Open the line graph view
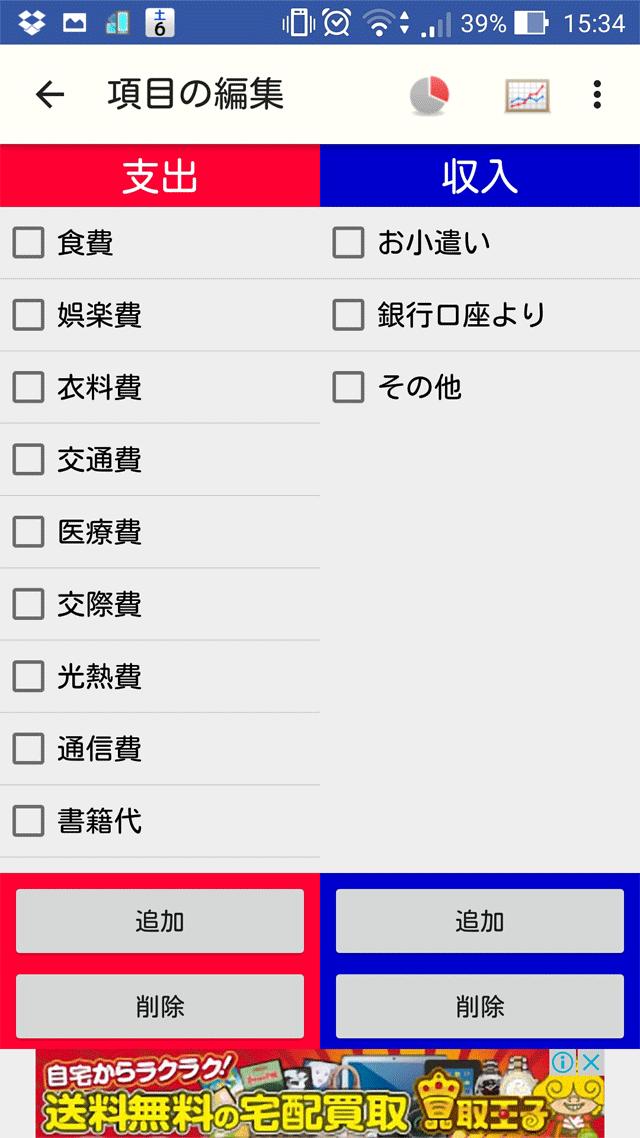The image size is (640, 1138). [x=526, y=95]
